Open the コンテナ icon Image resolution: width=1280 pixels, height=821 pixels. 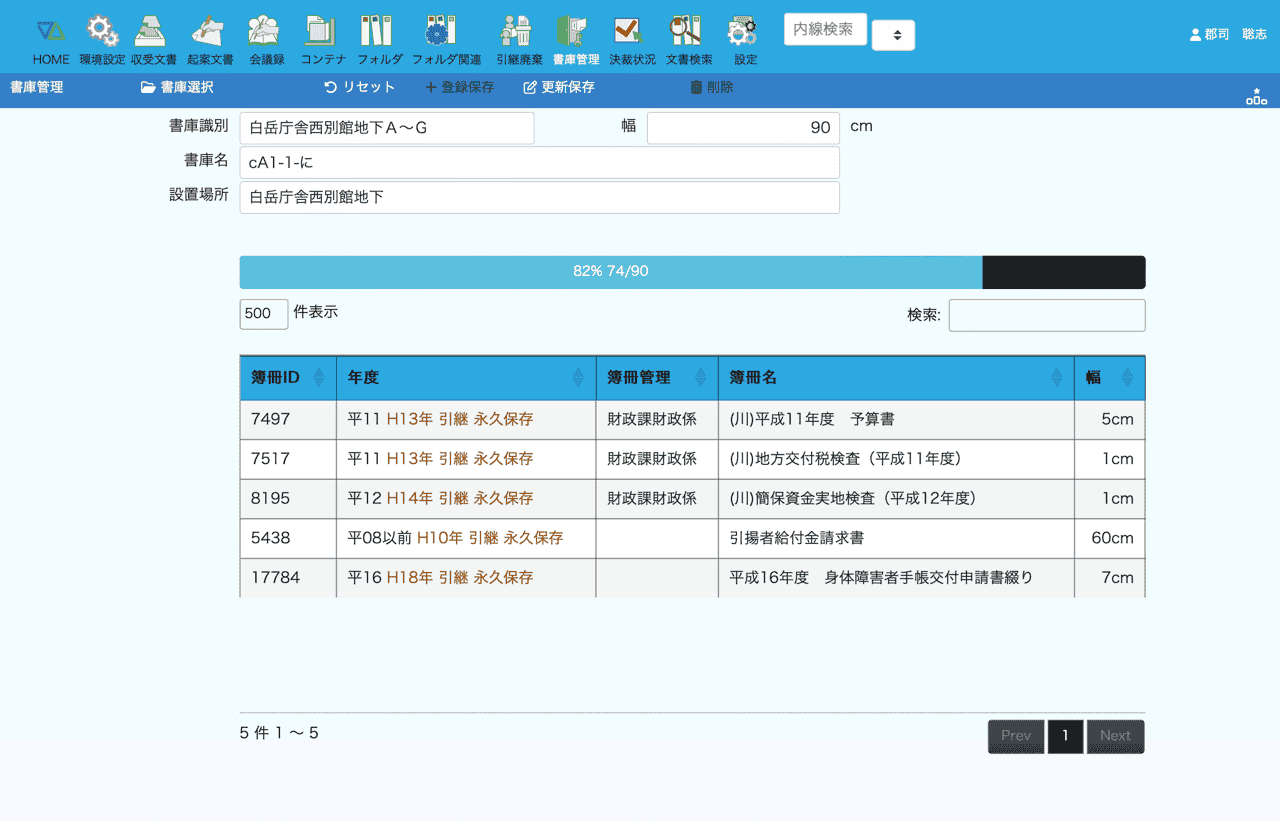tap(322, 33)
